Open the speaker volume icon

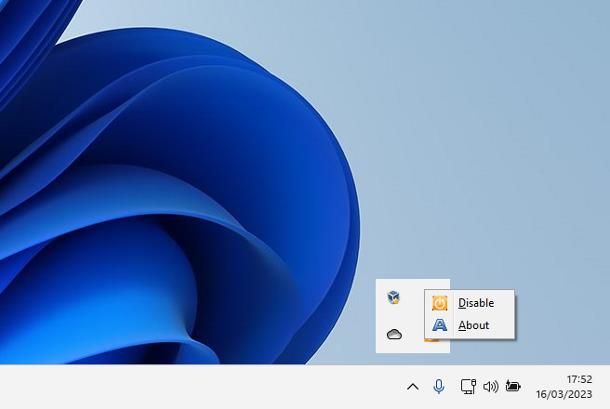tap(491, 386)
